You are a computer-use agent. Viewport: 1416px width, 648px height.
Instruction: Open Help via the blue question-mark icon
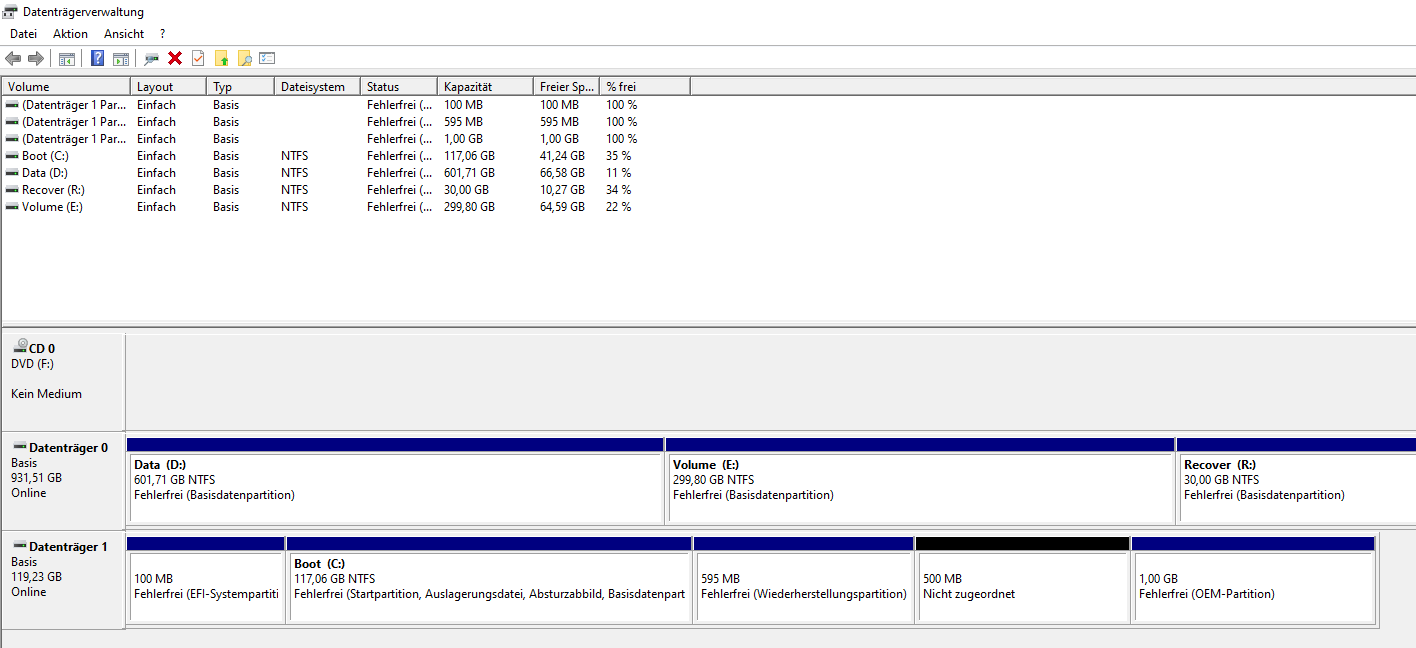(98, 58)
